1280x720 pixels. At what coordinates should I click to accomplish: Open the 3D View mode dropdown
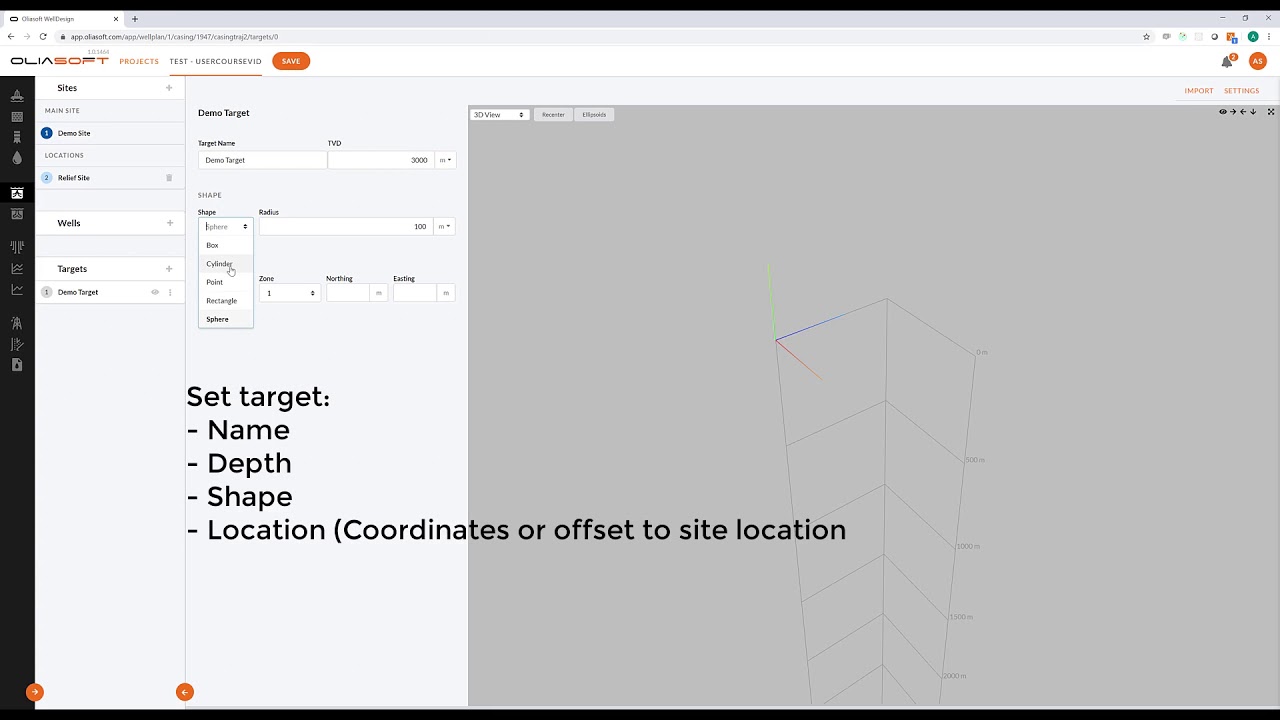[498, 115]
